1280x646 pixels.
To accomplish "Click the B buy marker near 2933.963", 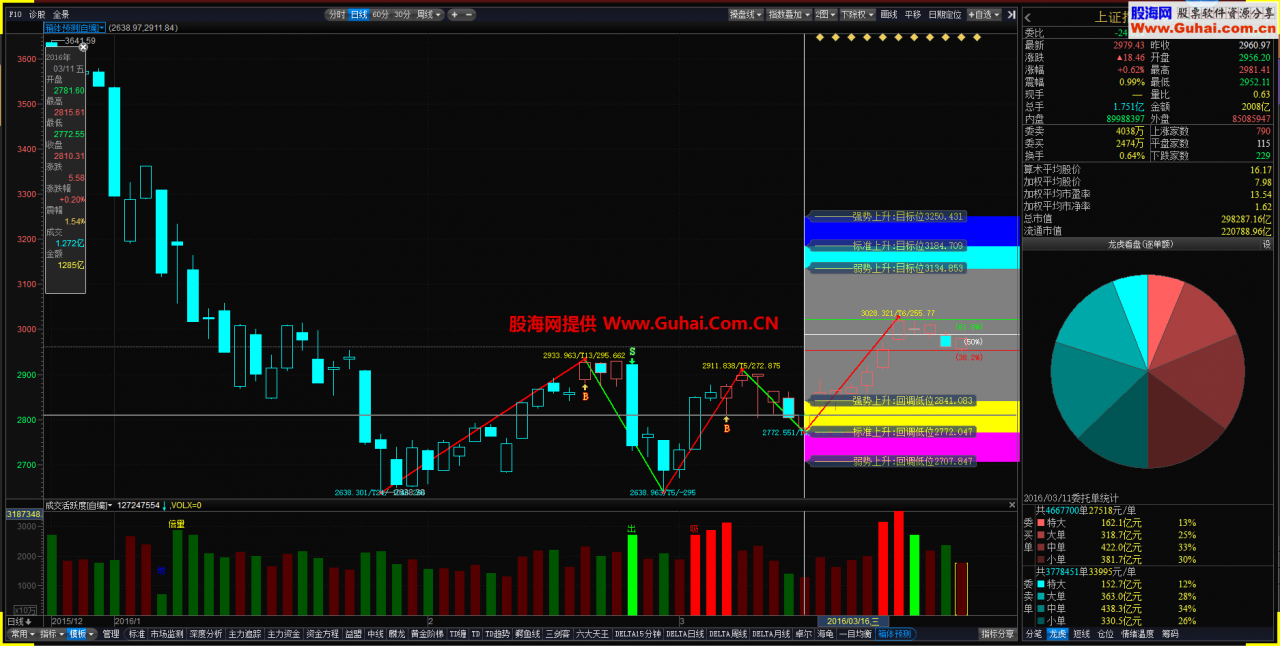I will click(x=585, y=396).
